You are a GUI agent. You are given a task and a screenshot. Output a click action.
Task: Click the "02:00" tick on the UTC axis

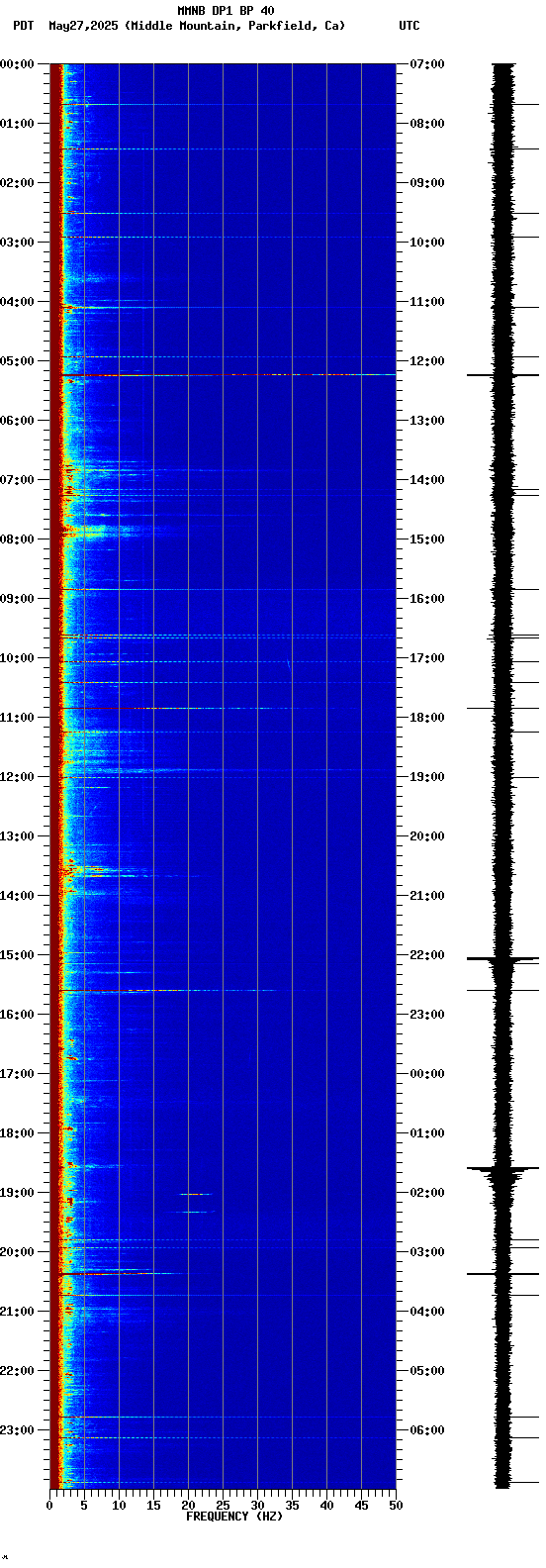pos(427,1193)
